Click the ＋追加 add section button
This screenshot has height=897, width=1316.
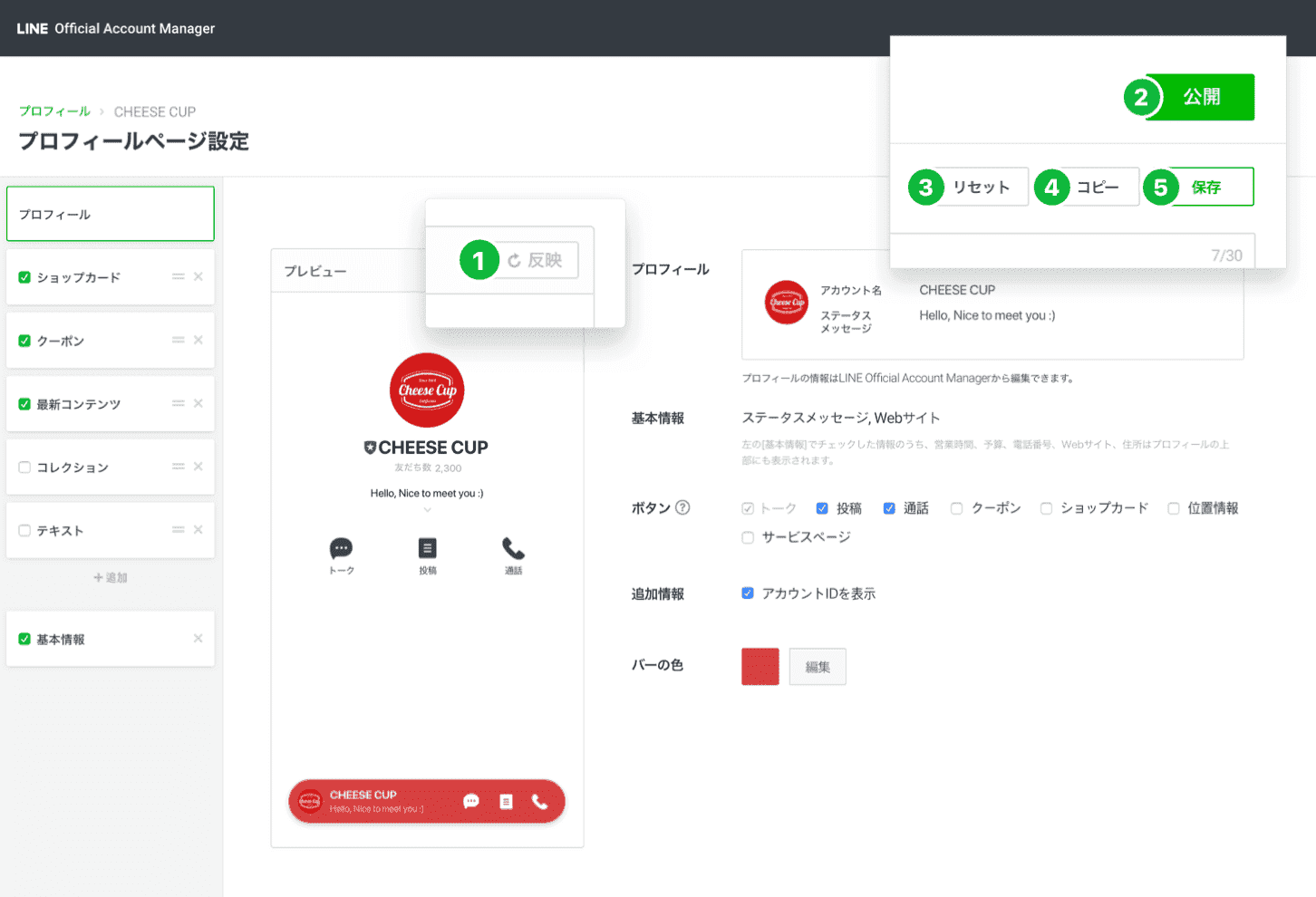111,577
